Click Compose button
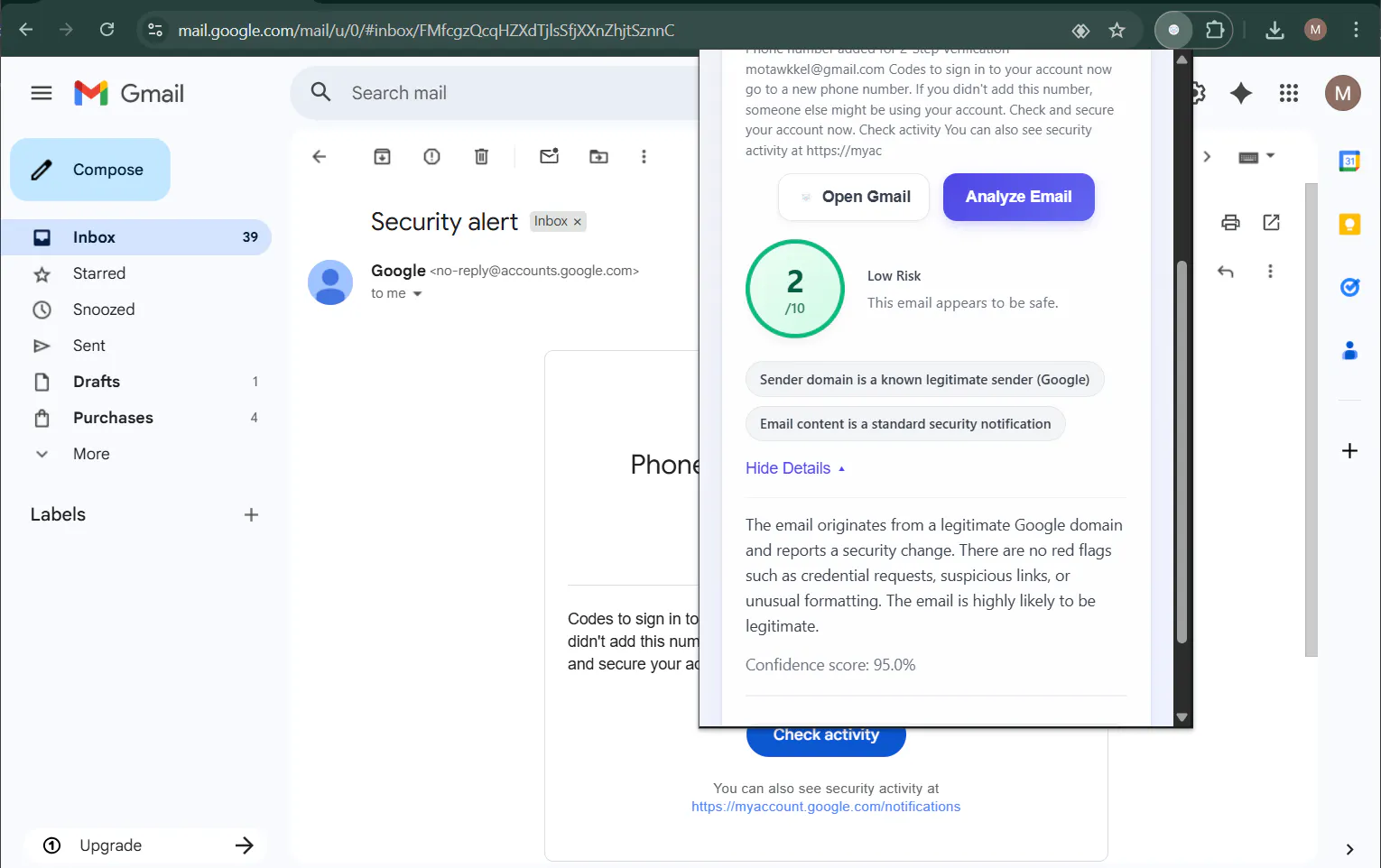Image resolution: width=1381 pixels, height=868 pixels. 90,170
